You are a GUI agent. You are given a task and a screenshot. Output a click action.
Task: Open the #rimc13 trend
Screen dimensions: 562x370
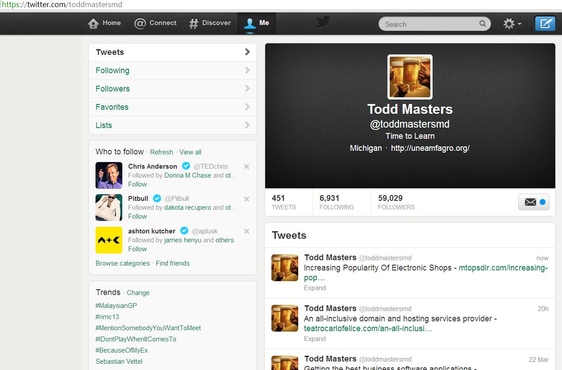pyautogui.click(x=107, y=317)
